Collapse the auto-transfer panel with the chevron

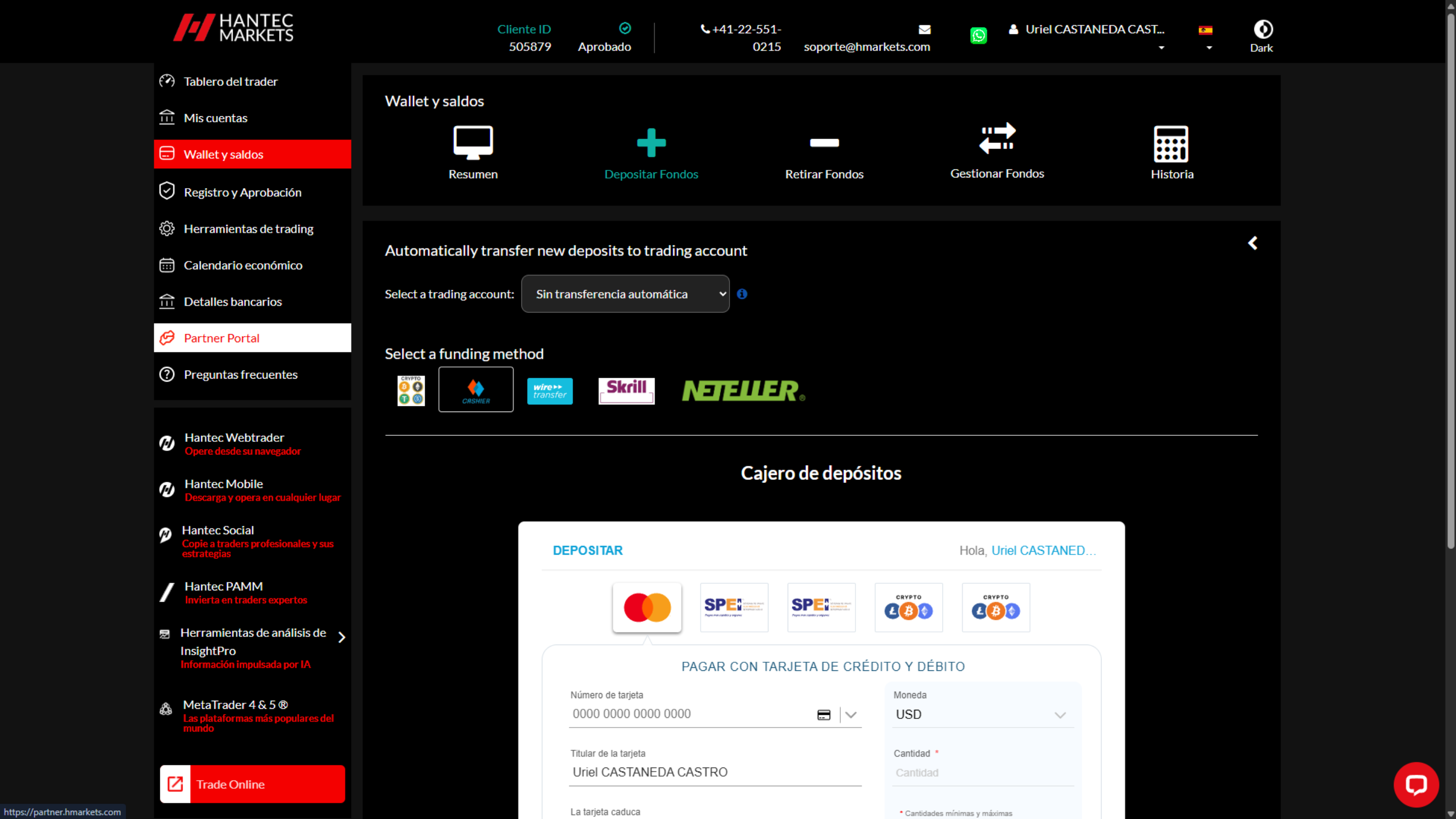click(x=1253, y=243)
